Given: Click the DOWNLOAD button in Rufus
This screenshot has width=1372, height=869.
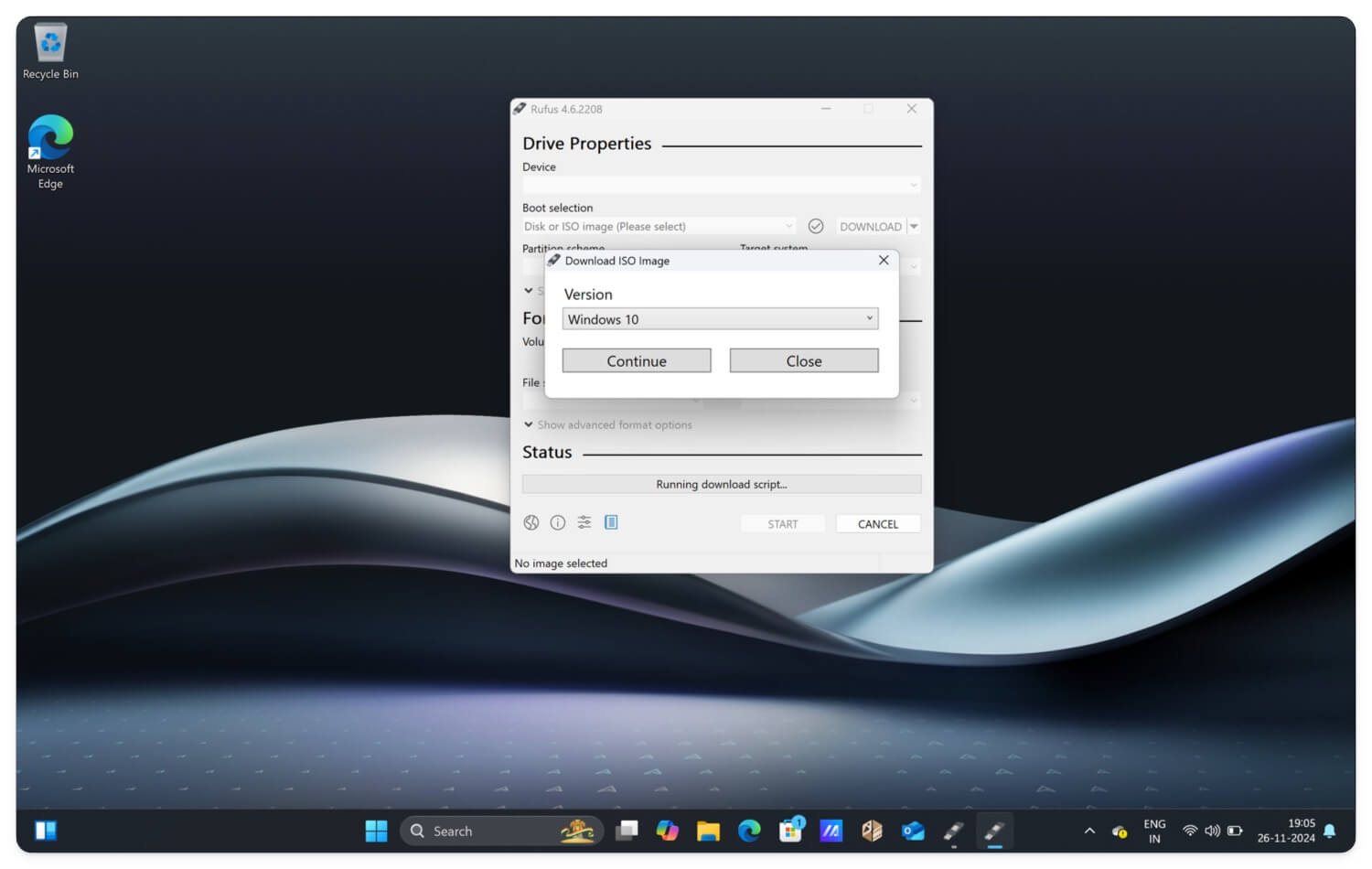Looking at the screenshot, I should [870, 226].
